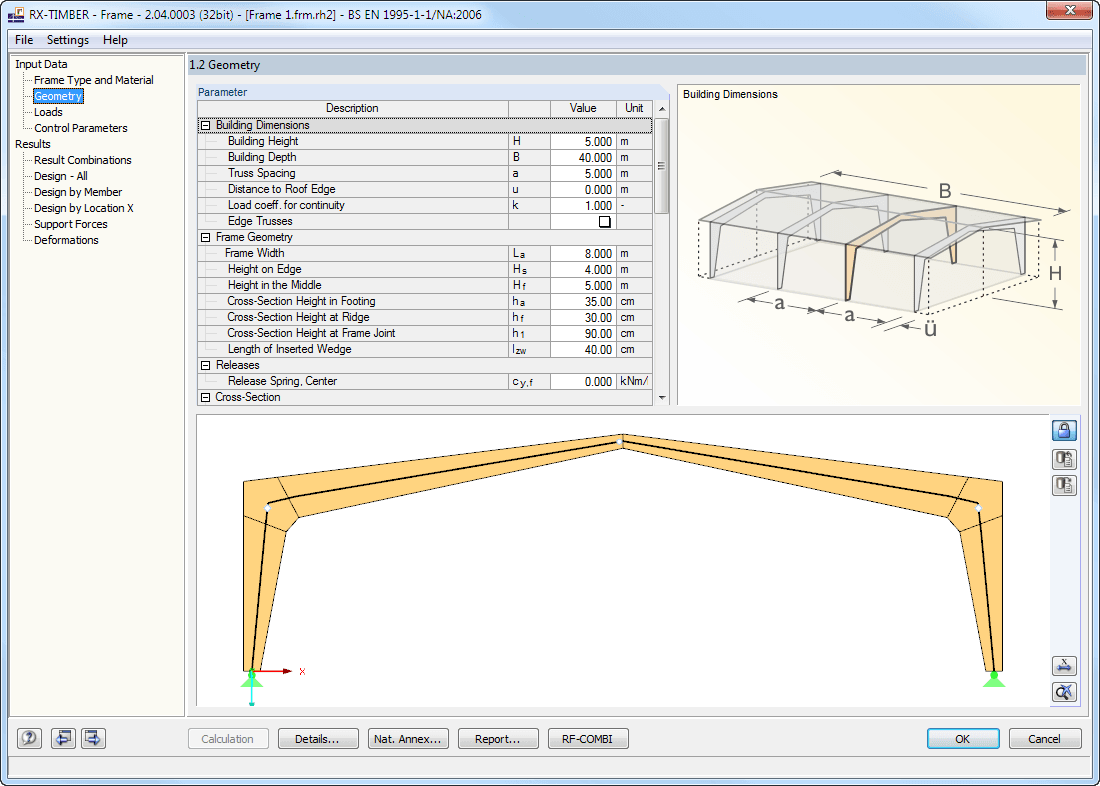Open Support Forces tree item
The height and width of the screenshot is (786, 1100).
(x=71, y=225)
